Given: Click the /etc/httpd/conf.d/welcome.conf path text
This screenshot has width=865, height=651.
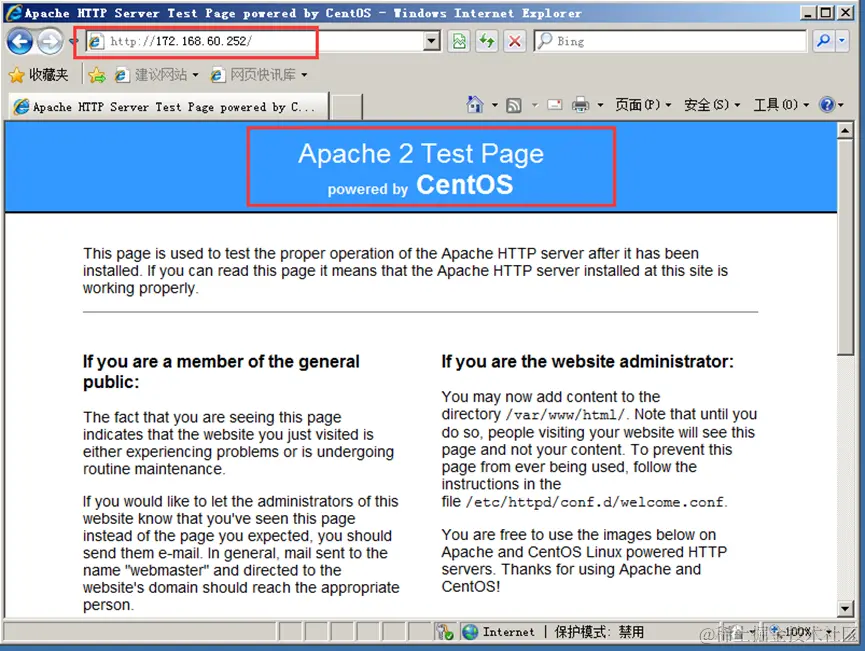Looking at the screenshot, I should (595, 502).
